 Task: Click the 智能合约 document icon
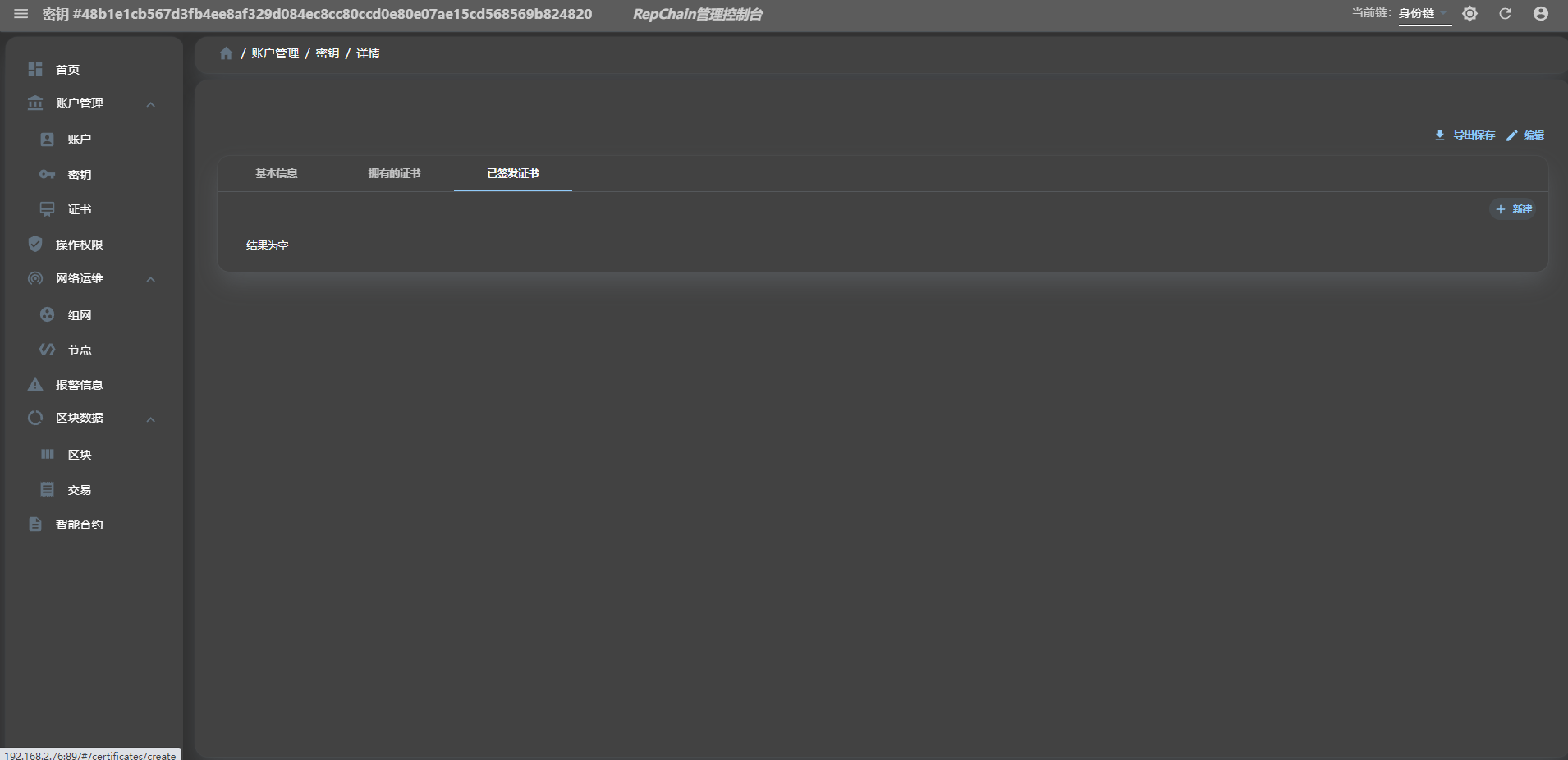pyautogui.click(x=35, y=524)
